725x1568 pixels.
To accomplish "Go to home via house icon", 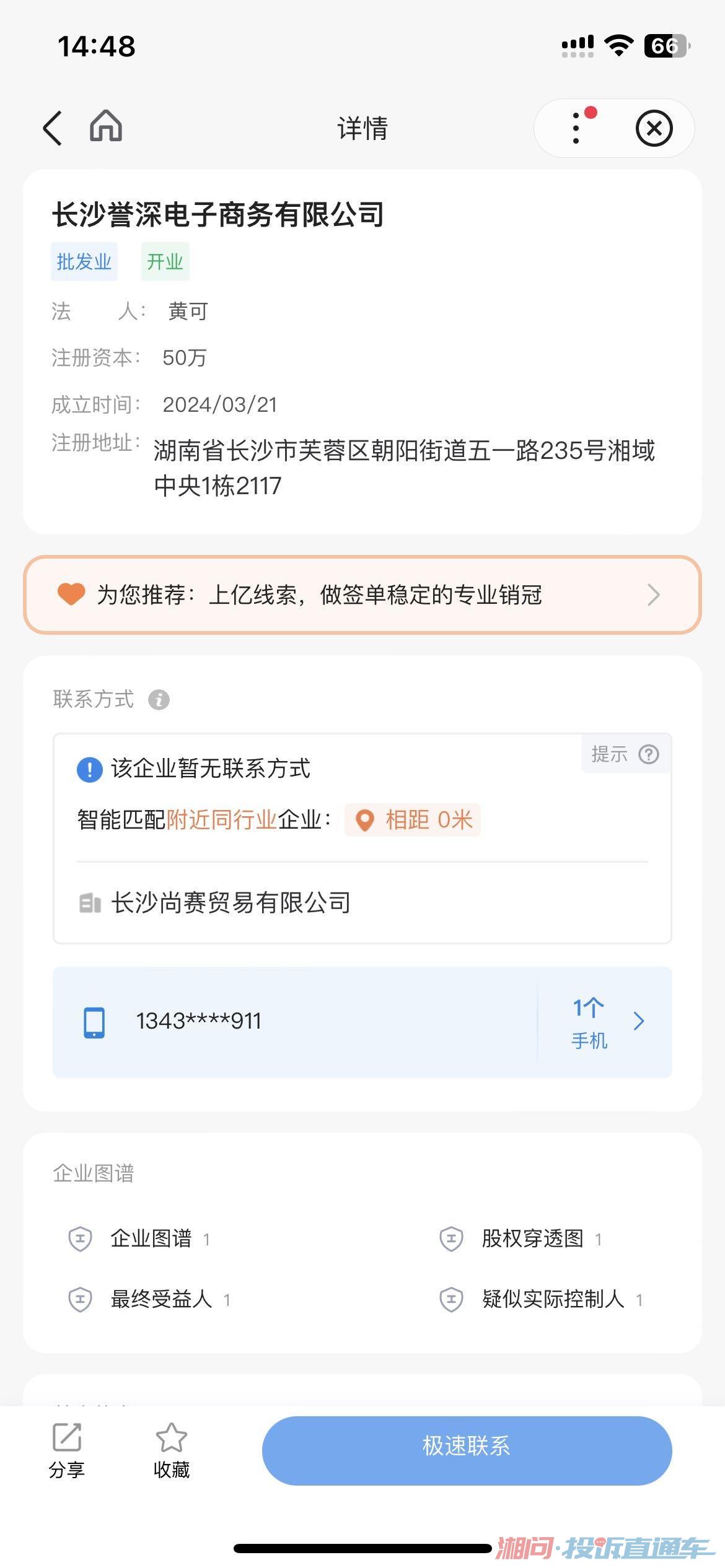I will [x=106, y=126].
